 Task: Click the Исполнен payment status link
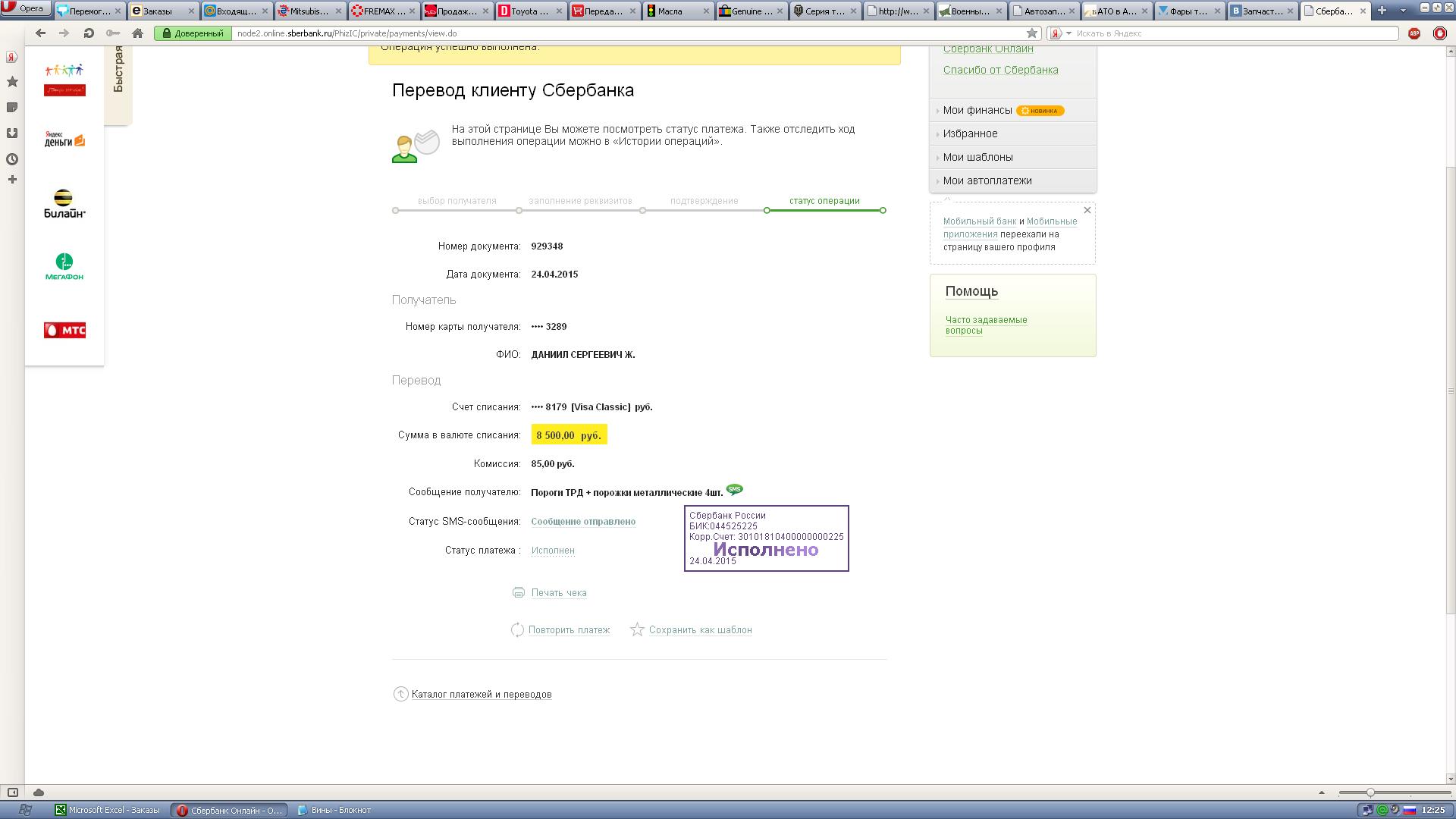553,551
